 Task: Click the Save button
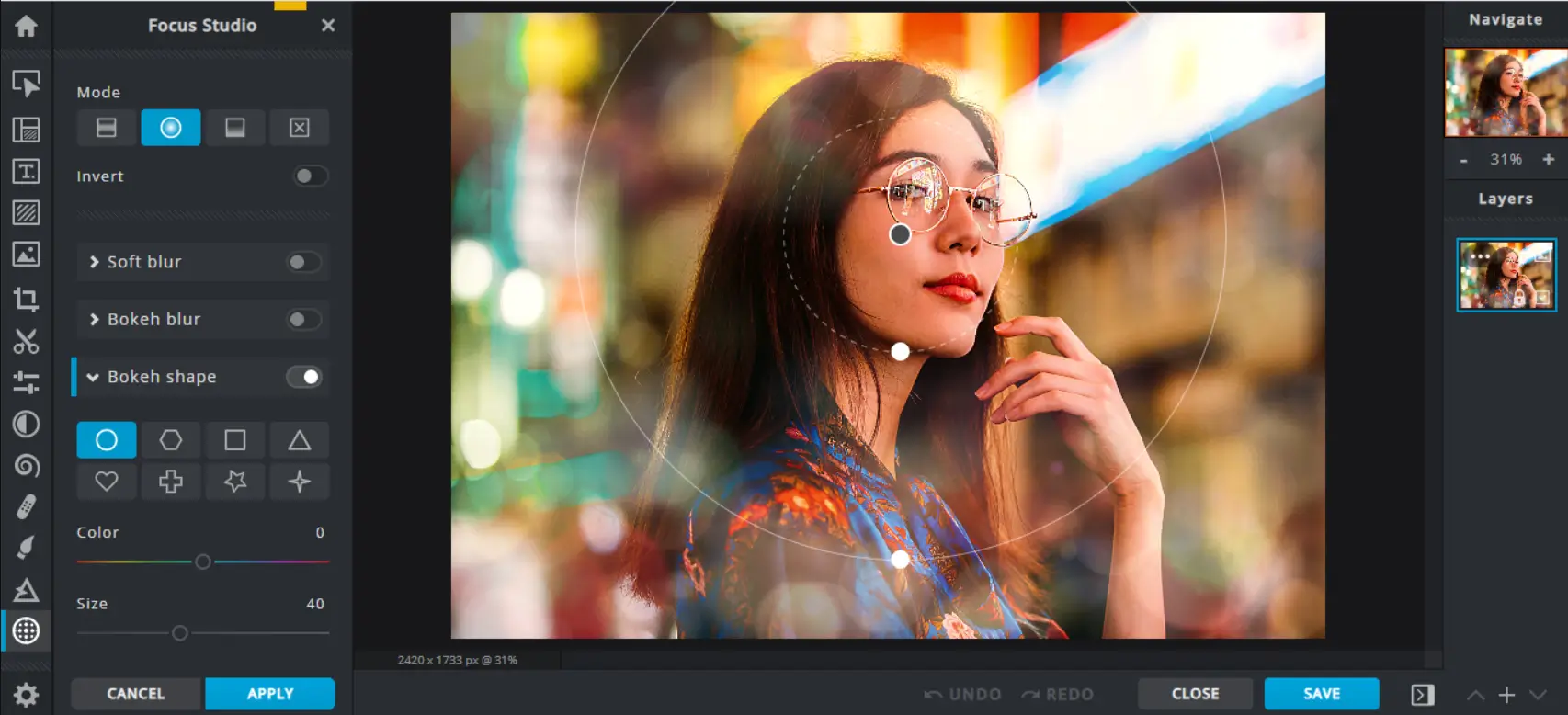(x=1322, y=694)
